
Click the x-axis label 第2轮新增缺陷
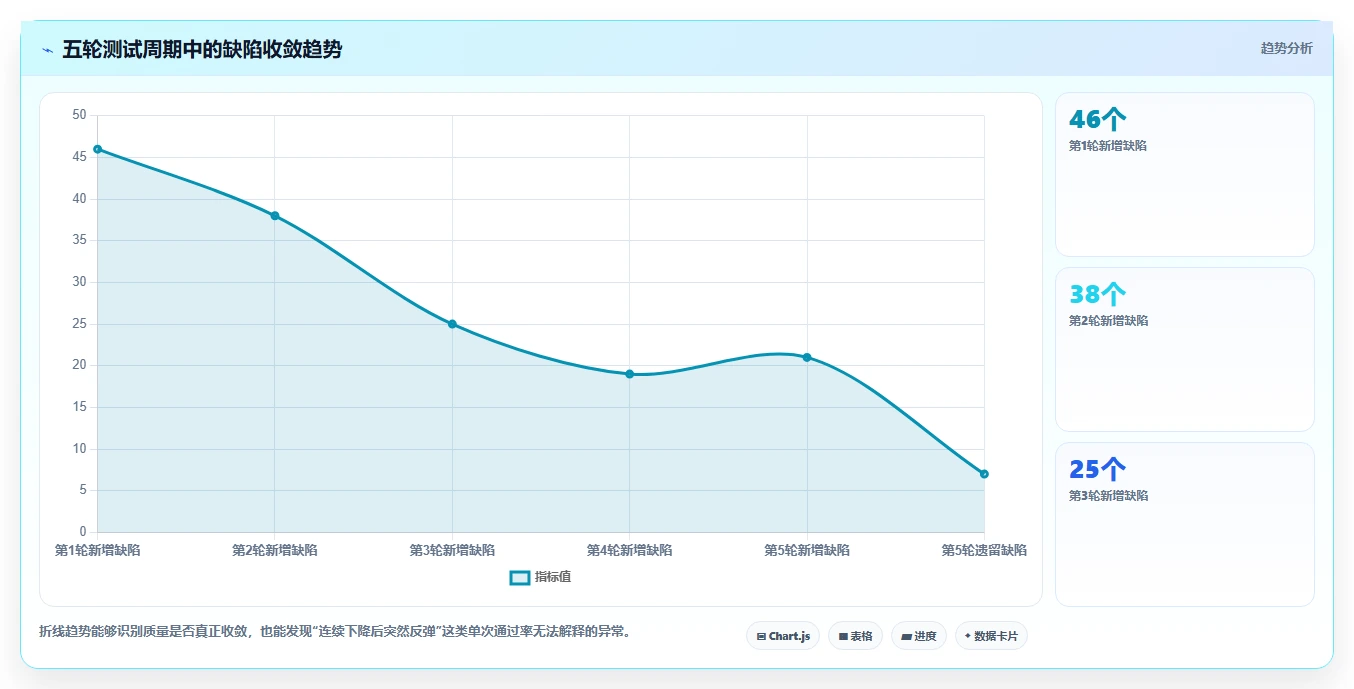tap(275, 550)
